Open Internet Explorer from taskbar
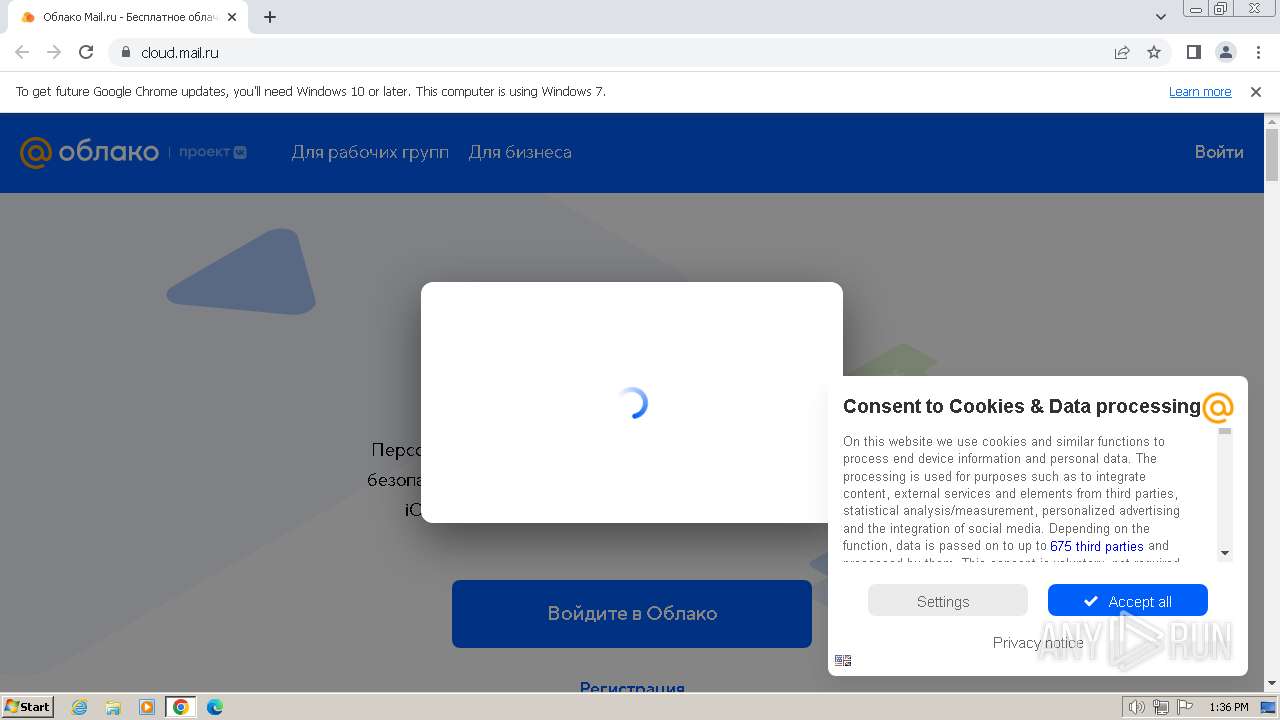 80,707
